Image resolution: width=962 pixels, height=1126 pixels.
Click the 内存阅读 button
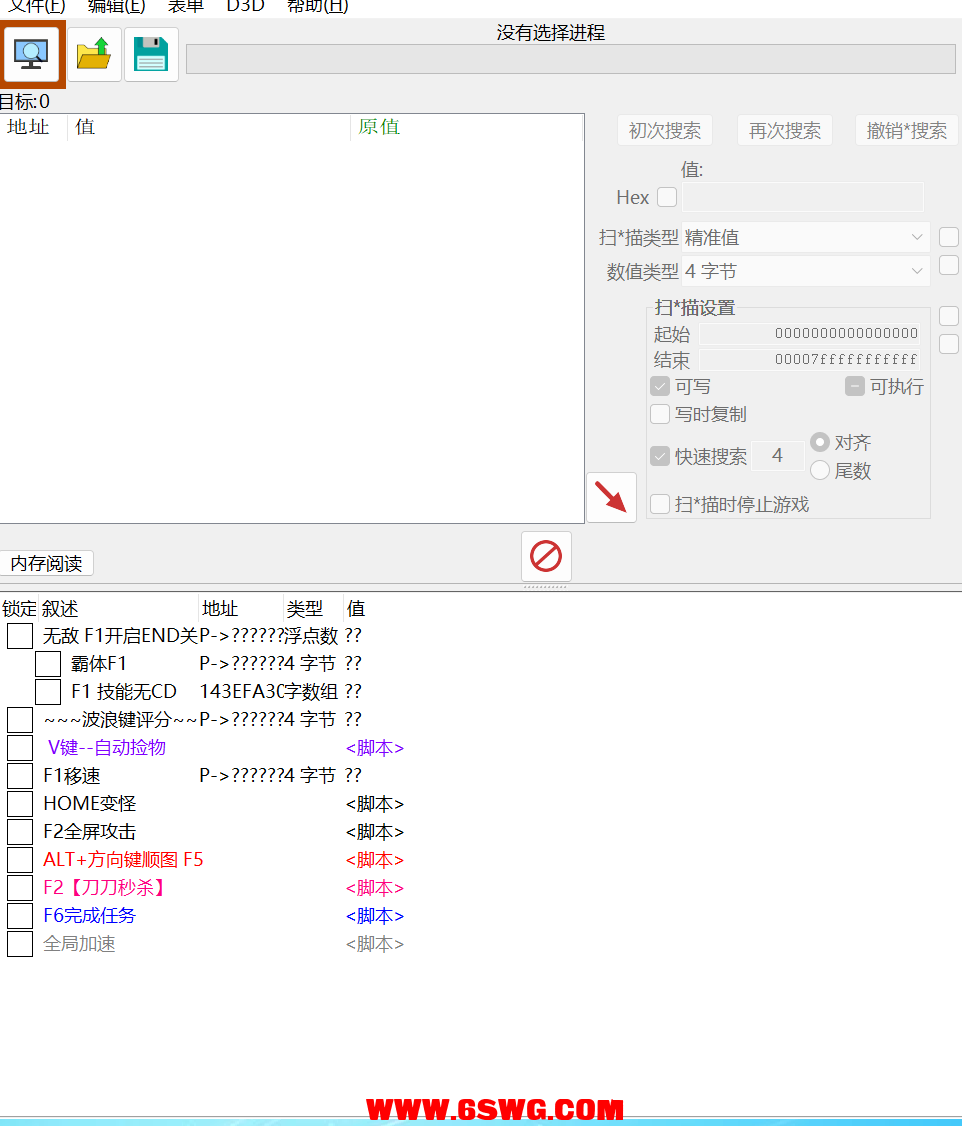coord(46,564)
